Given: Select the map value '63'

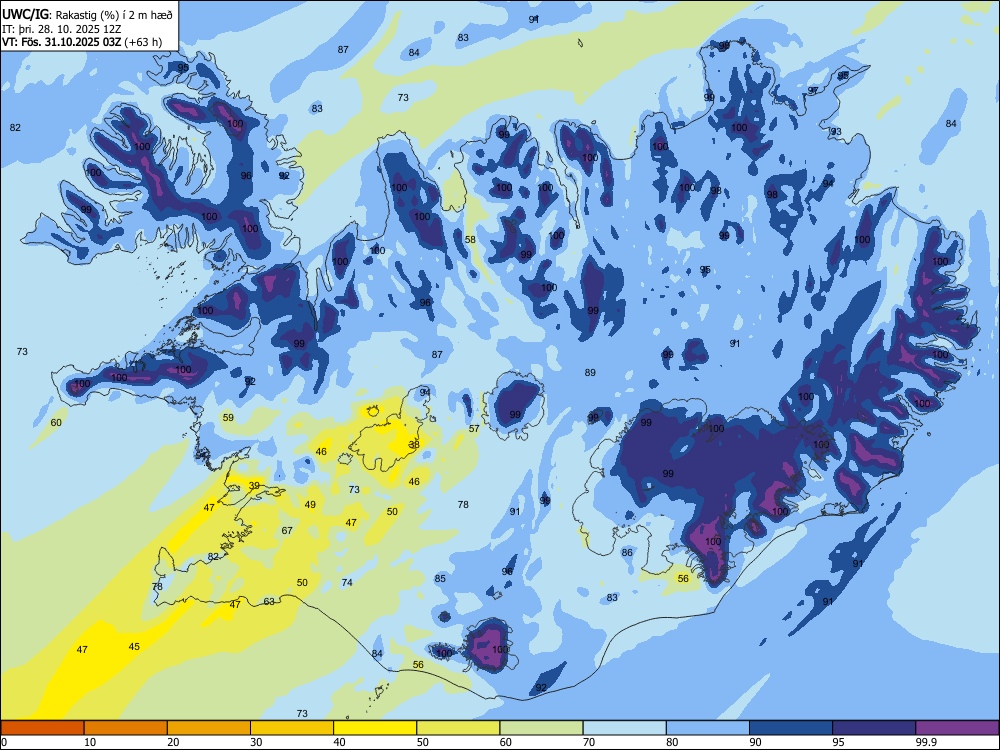Looking at the screenshot, I should pyautogui.click(x=269, y=601).
